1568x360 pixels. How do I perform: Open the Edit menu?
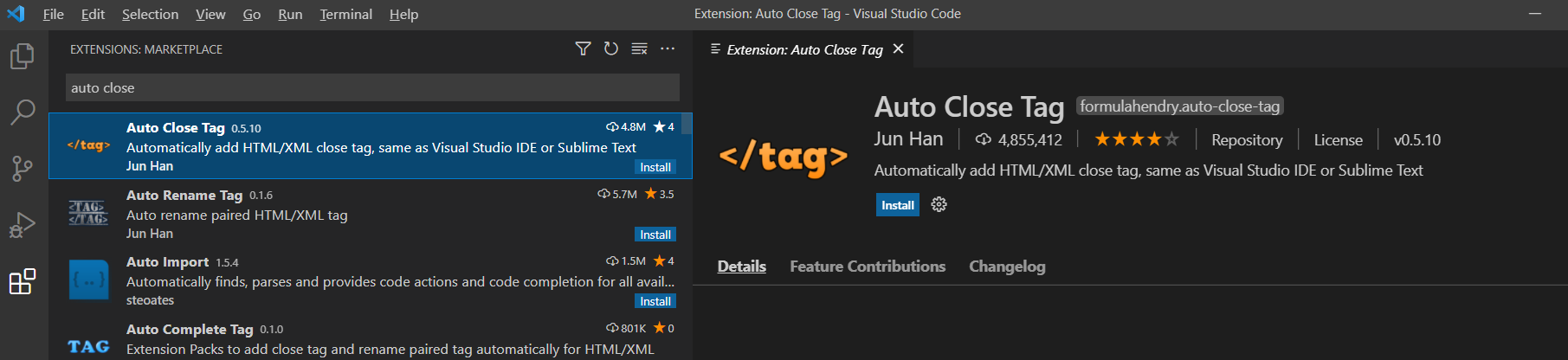(x=93, y=14)
